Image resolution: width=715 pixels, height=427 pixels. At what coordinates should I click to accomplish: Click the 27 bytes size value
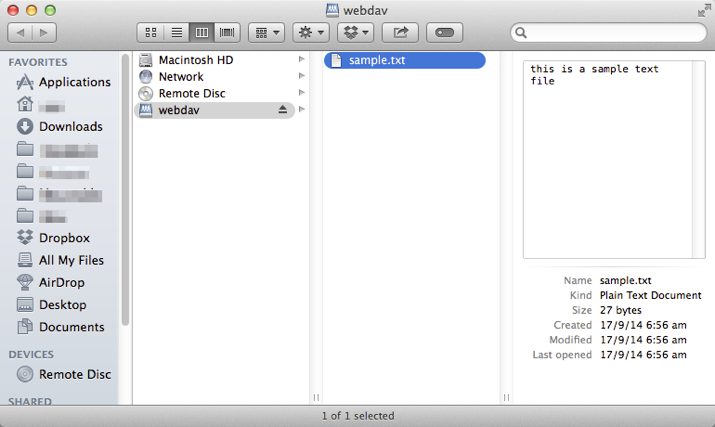click(x=621, y=310)
